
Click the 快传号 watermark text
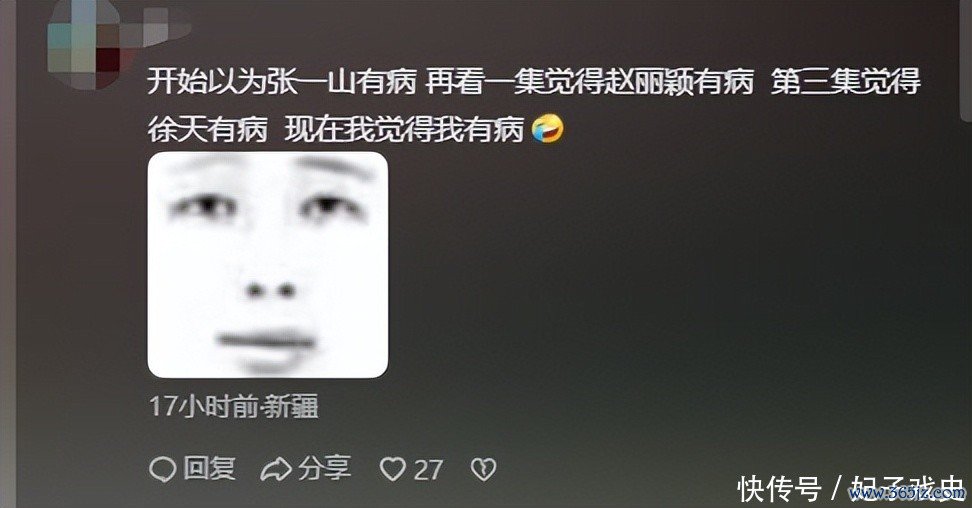[x=780, y=489]
